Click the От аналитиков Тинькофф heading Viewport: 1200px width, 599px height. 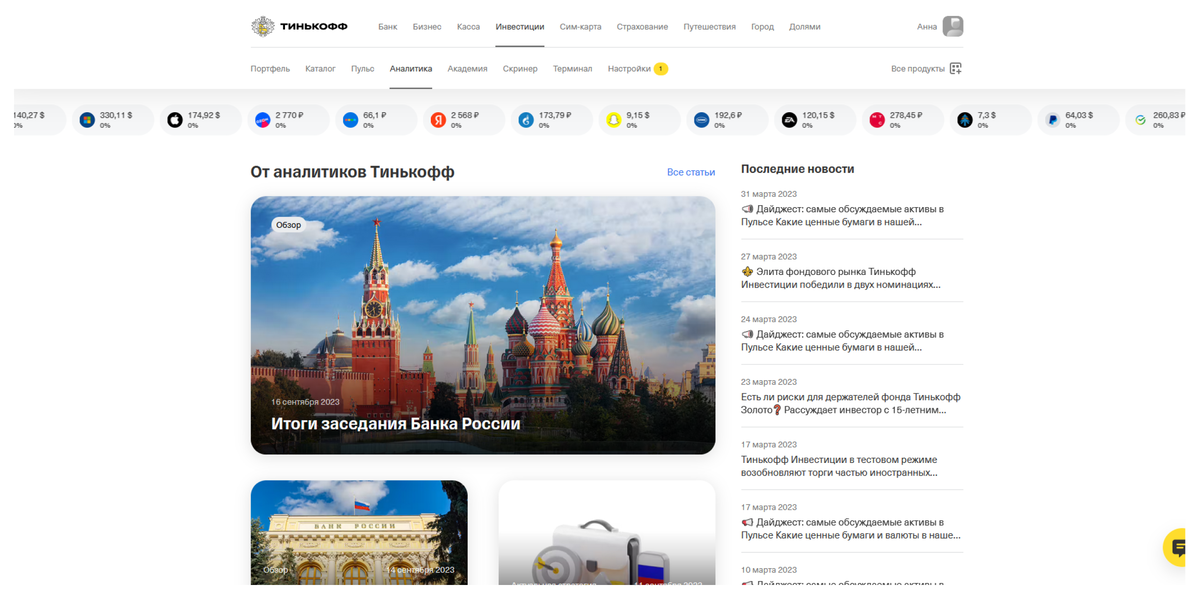[353, 172]
